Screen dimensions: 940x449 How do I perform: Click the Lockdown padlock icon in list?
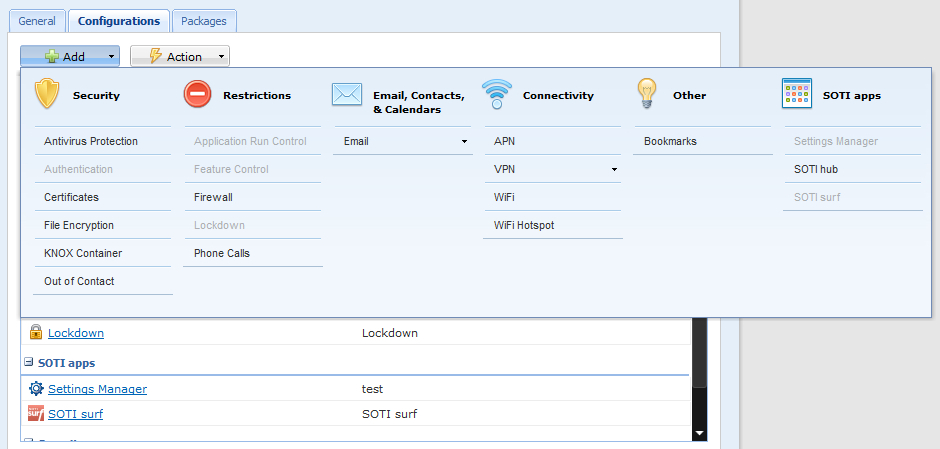pyautogui.click(x=36, y=333)
